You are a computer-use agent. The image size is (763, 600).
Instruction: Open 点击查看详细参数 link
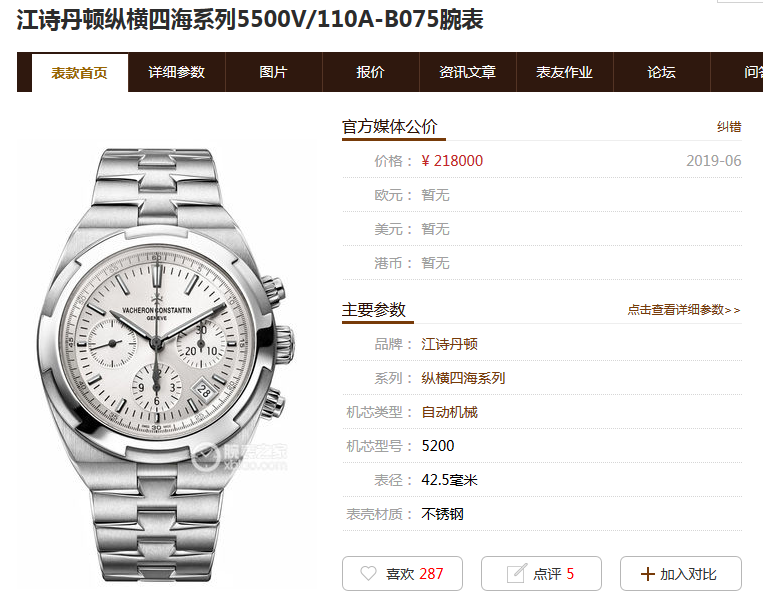click(x=684, y=310)
